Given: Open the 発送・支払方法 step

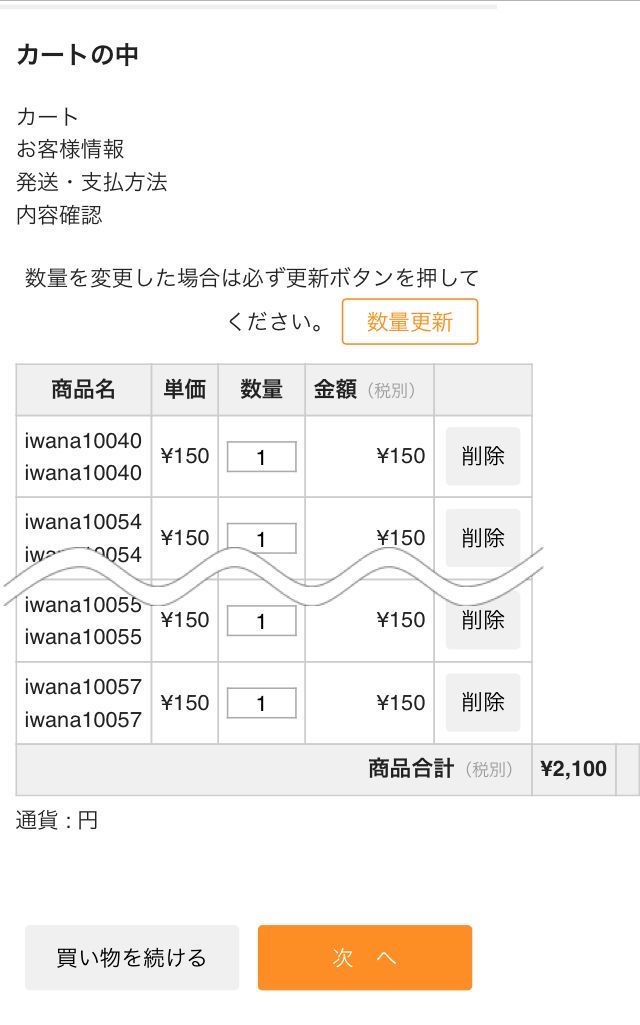Looking at the screenshot, I should [91, 182].
